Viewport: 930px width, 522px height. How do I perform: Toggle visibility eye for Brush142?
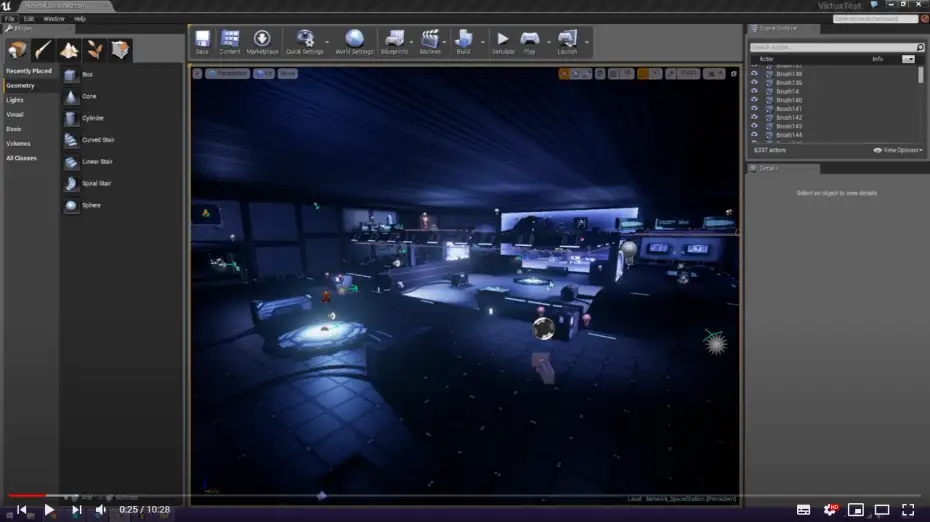pos(754,117)
